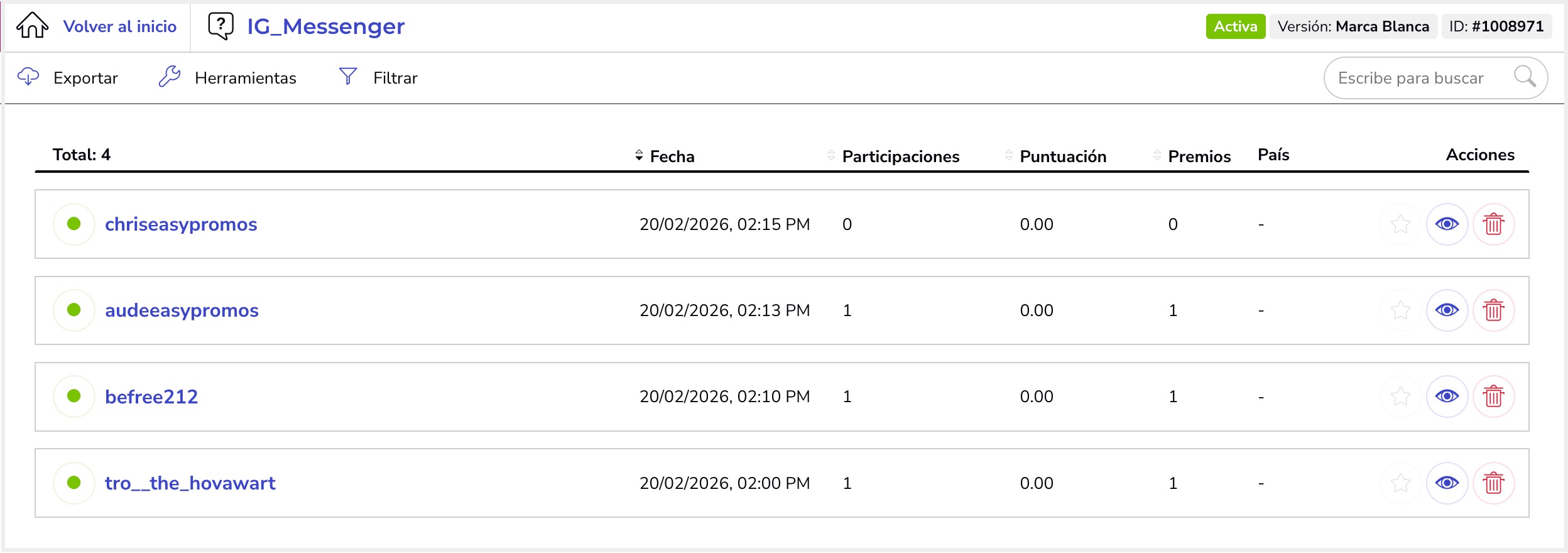Viewport: 1568px width, 553px height.
Task: Delete tro__the_hovawart entry with trash icon
Action: click(x=1493, y=483)
